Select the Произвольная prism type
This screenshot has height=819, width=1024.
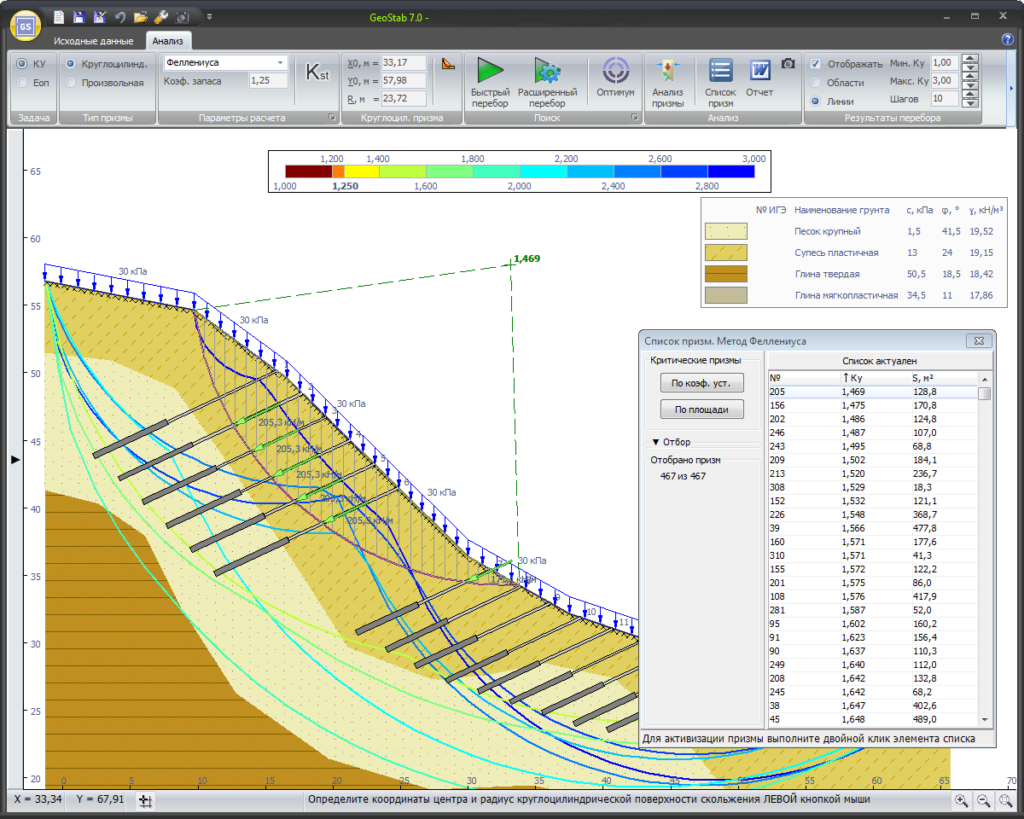pos(70,82)
